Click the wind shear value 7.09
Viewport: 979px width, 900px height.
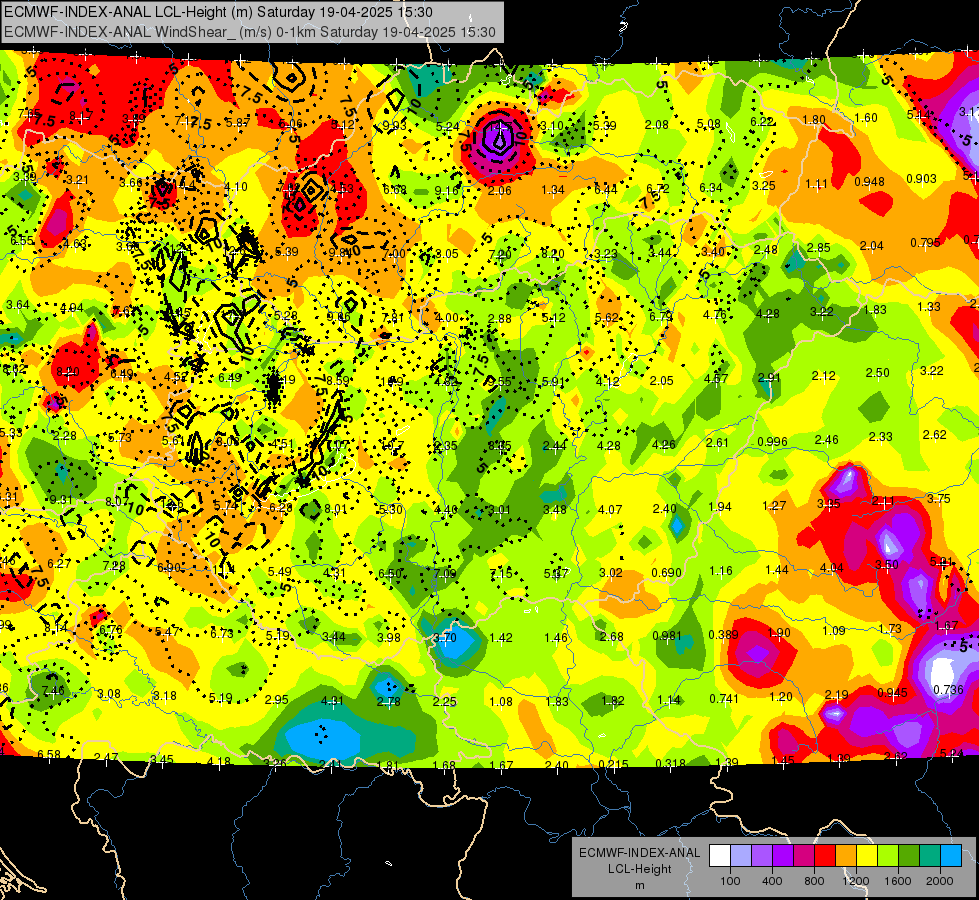445,573
